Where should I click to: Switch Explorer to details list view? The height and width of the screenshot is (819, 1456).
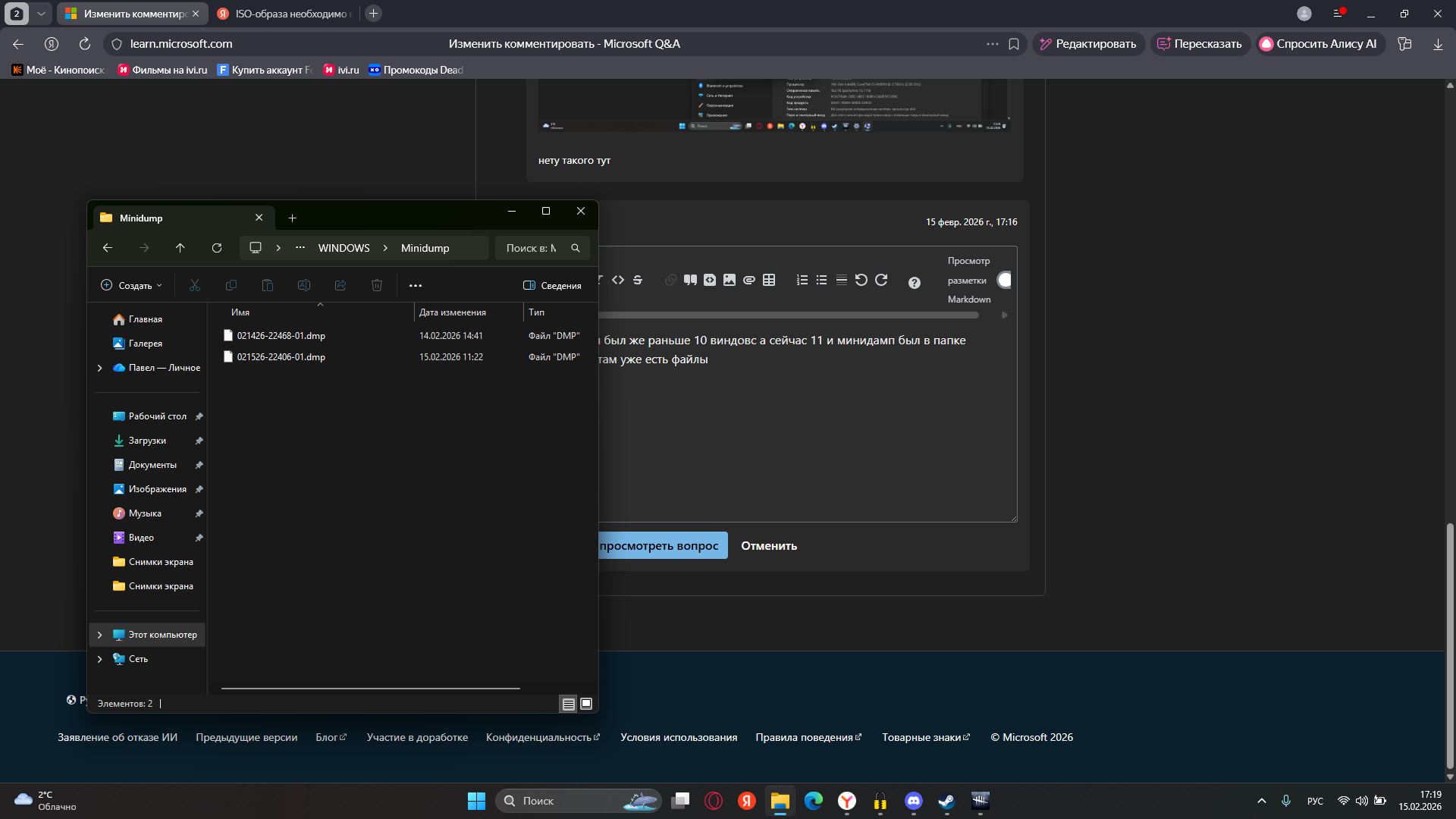point(568,704)
